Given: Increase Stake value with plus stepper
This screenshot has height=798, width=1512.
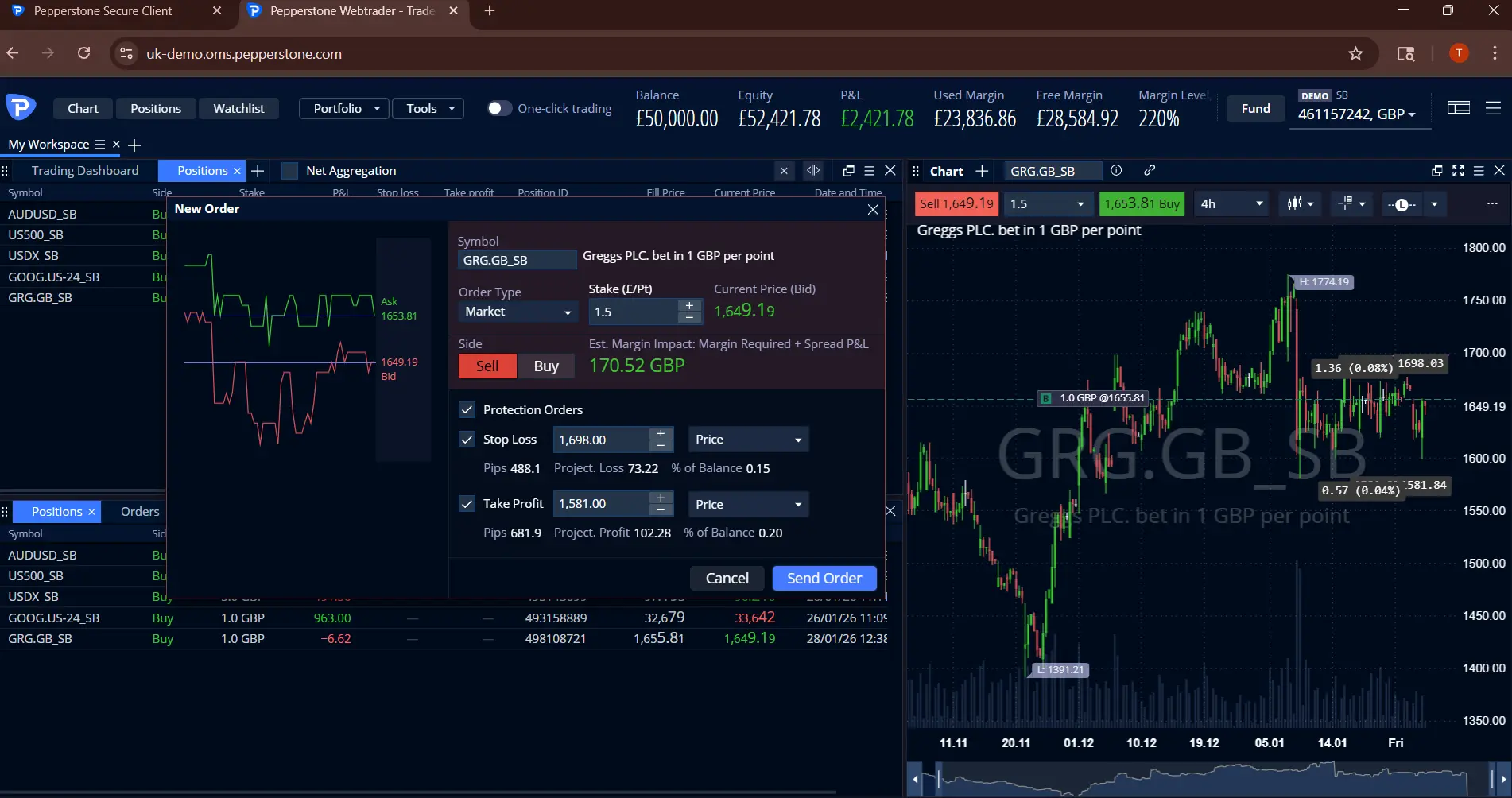Looking at the screenshot, I should 689,305.
